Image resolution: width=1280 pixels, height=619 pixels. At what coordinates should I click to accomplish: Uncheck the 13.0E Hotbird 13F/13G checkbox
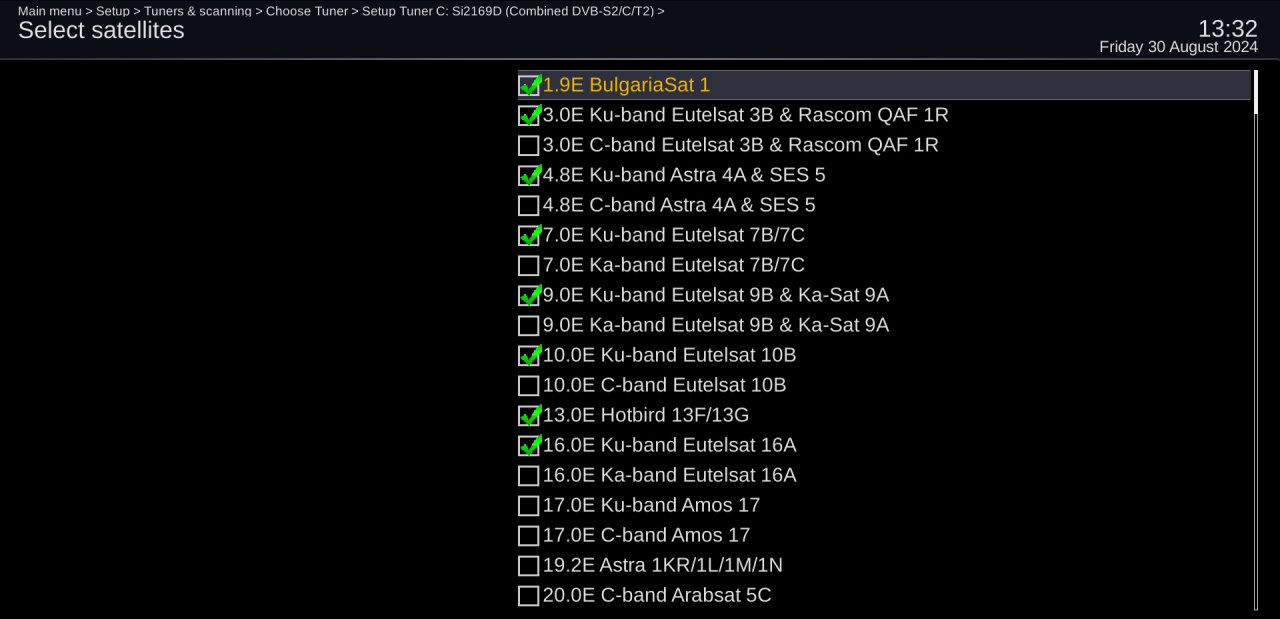529,416
